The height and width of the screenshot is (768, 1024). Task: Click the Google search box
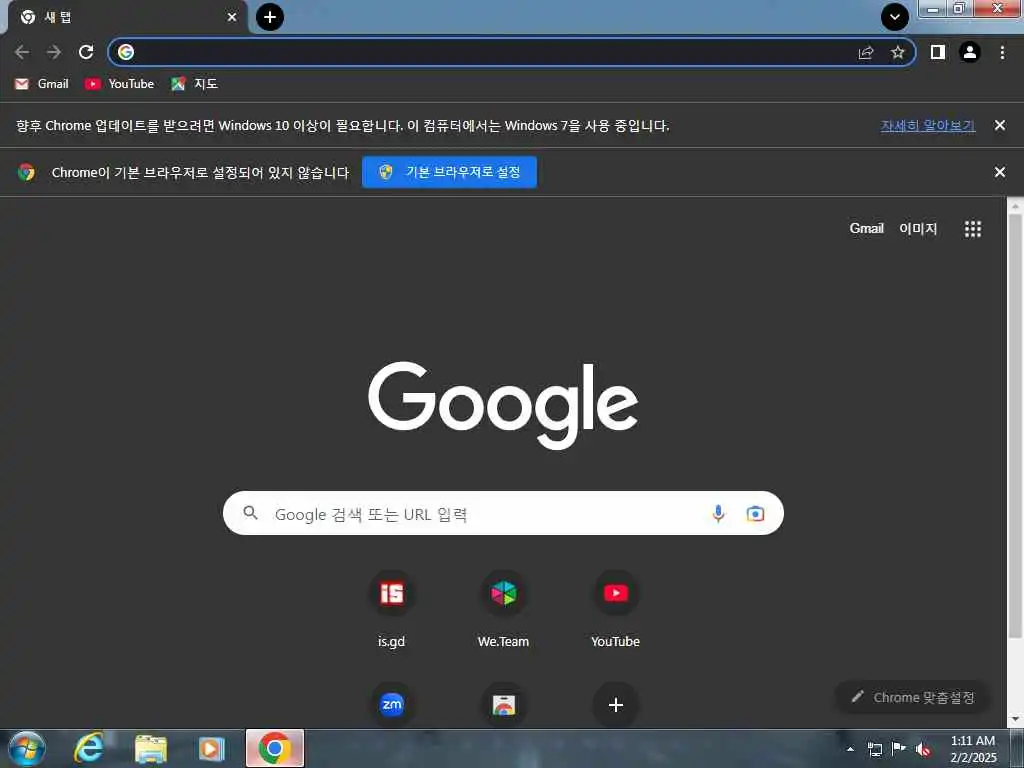pos(503,513)
